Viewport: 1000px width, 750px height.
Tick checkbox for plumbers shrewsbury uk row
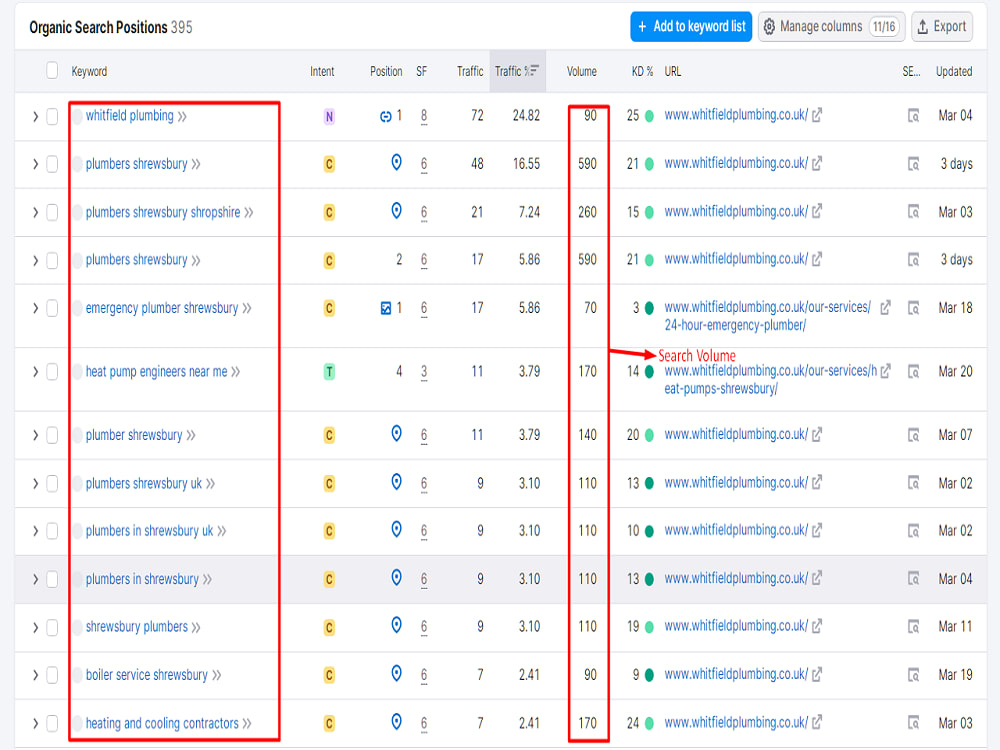(52, 483)
